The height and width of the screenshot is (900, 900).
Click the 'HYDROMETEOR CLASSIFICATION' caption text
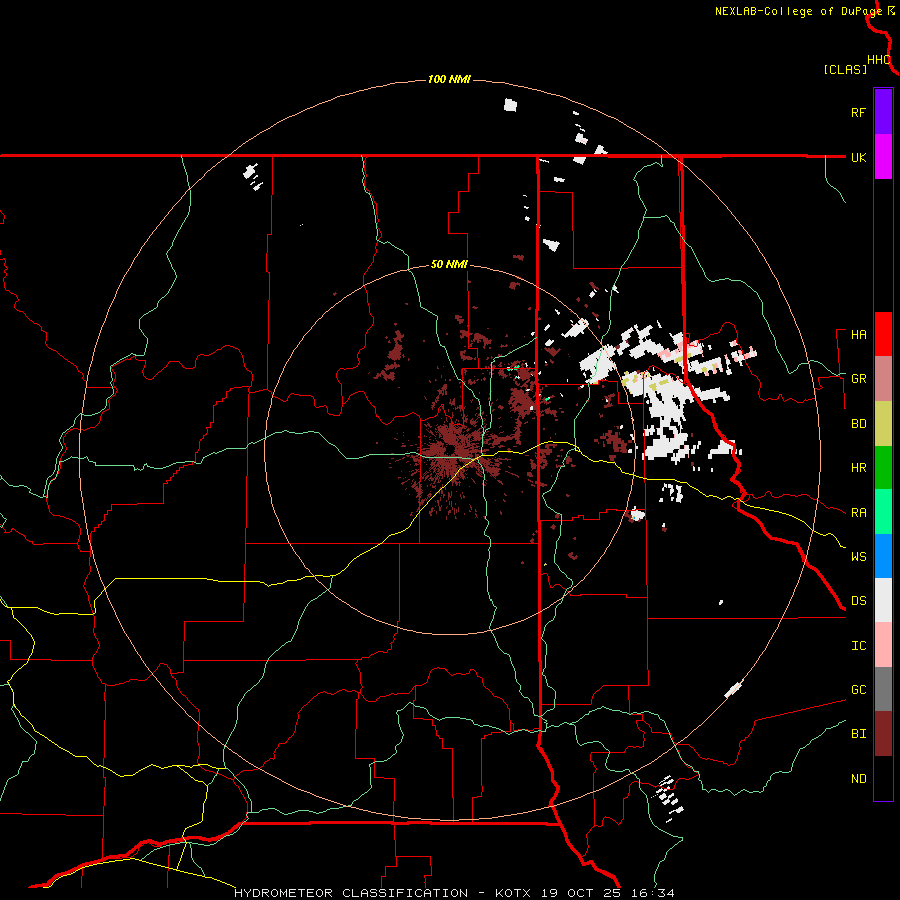click(351, 893)
